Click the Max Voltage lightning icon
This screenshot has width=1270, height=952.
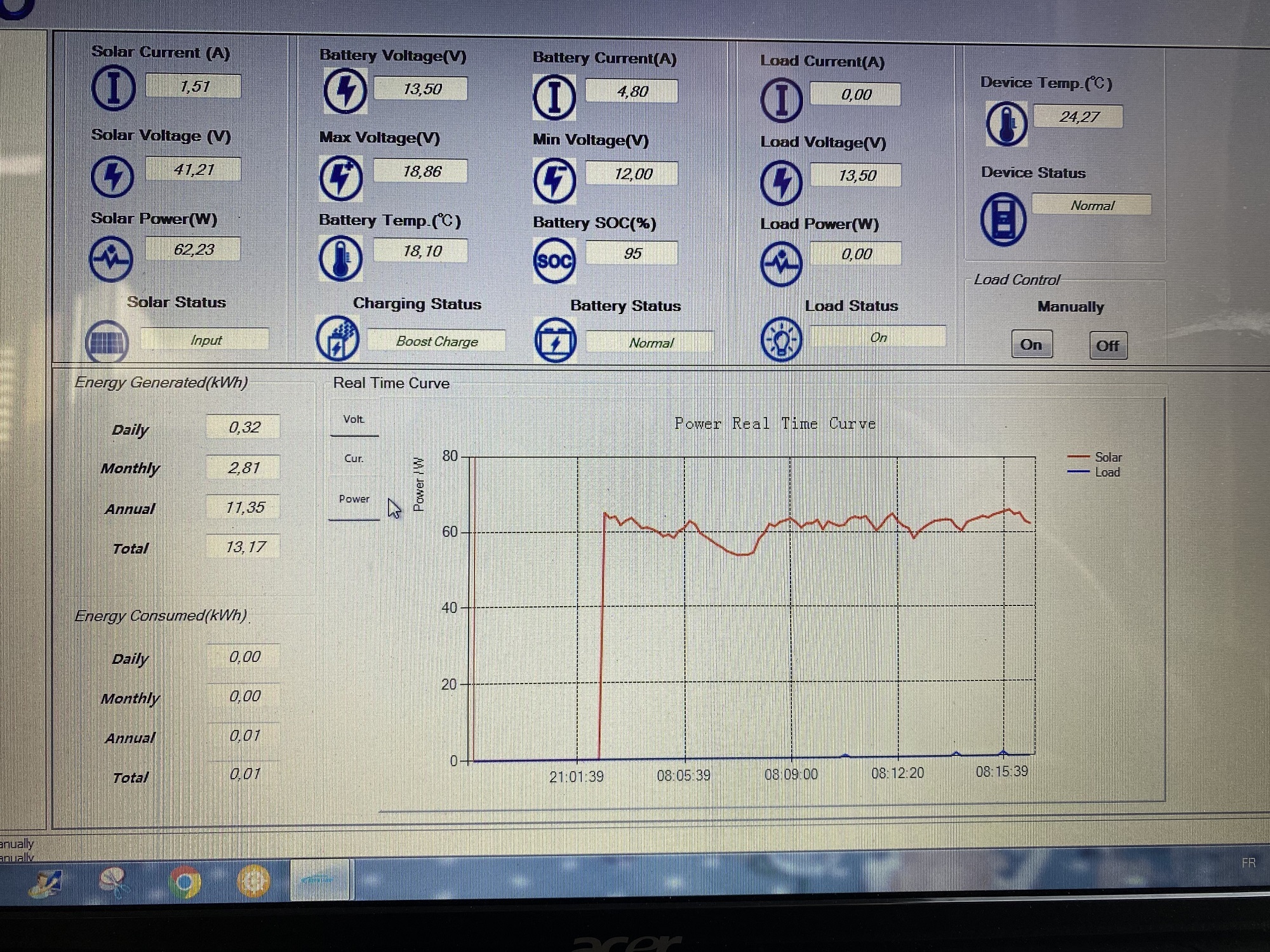point(341,178)
